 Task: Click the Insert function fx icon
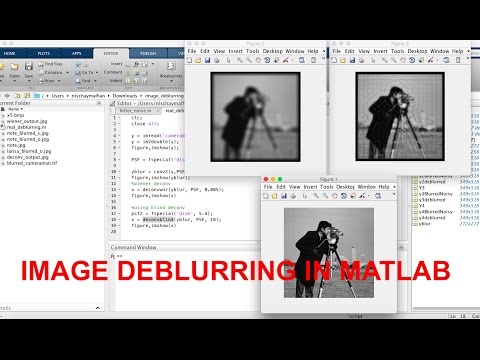pyautogui.click(x=136, y=64)
